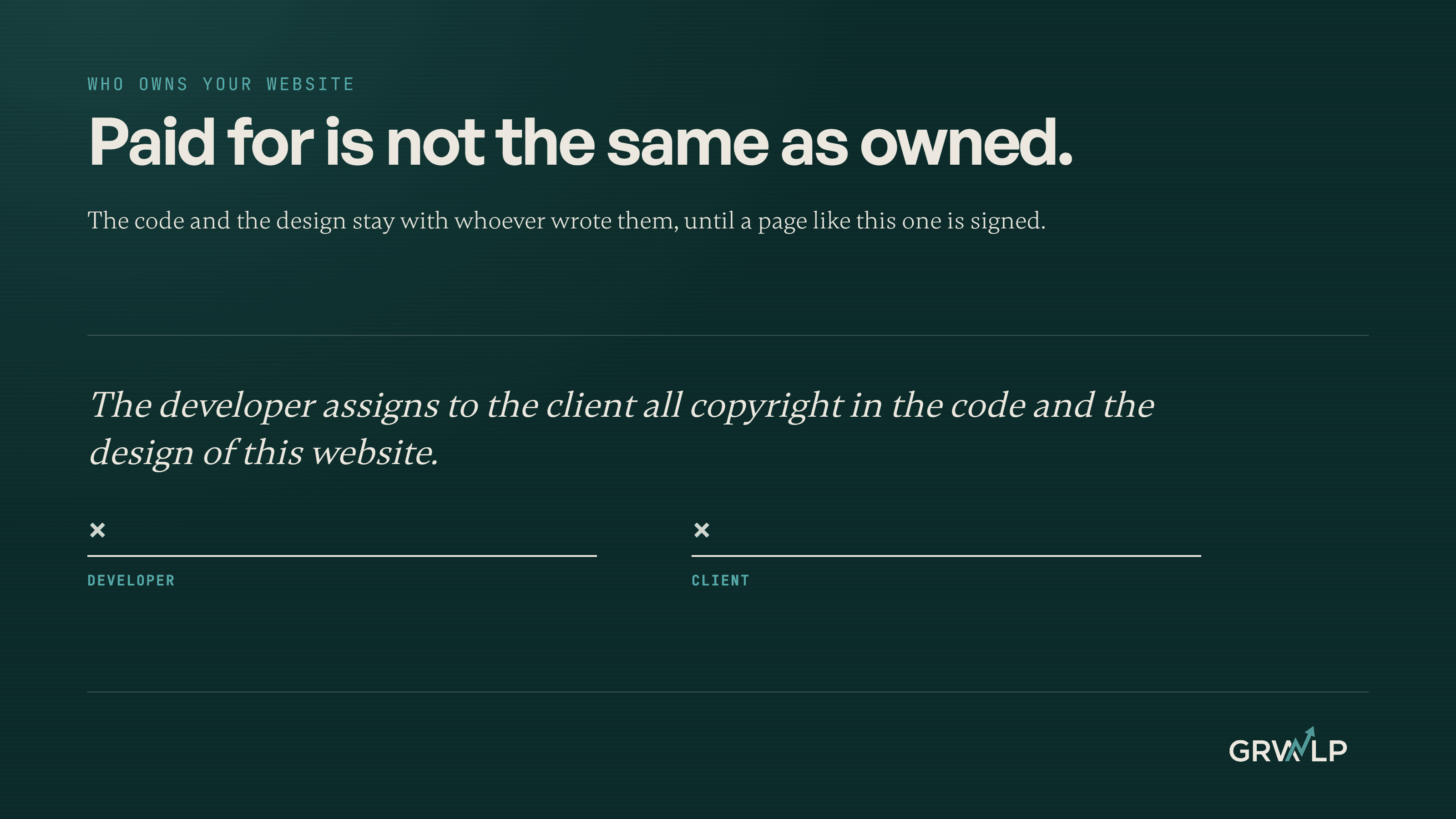
Task: Click the 'DEVELOPER' label
Action: tap(131, 581)
